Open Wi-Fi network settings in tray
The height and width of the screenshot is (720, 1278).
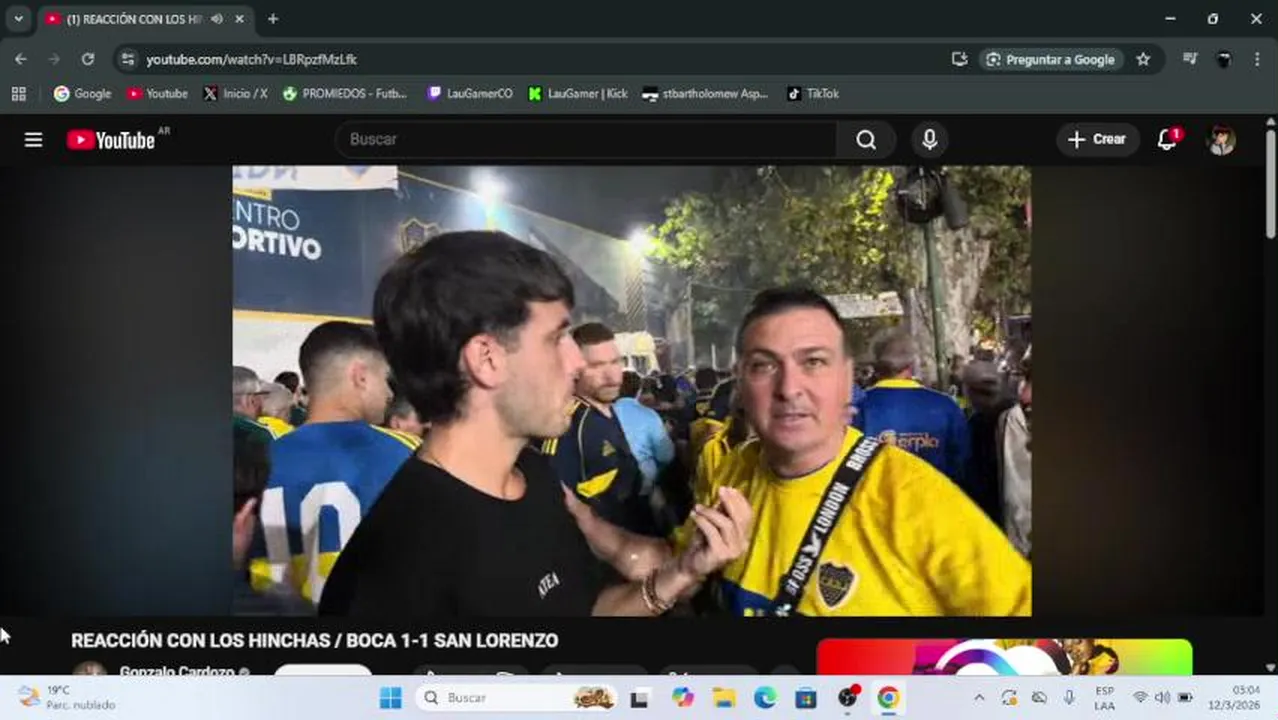1140,698
